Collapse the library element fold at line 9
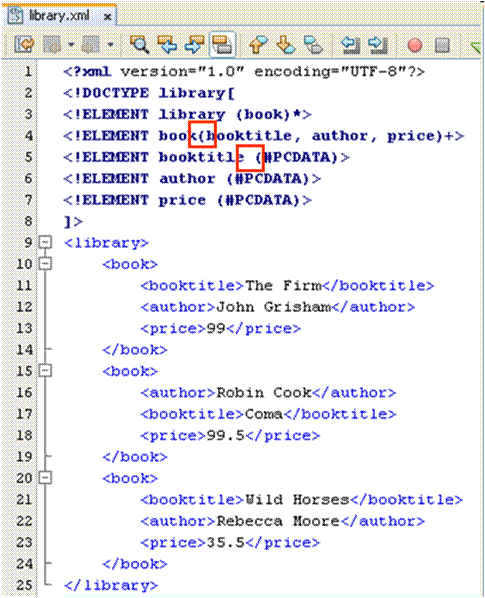This screenshot has width=485, height=598. pos(45,242)
